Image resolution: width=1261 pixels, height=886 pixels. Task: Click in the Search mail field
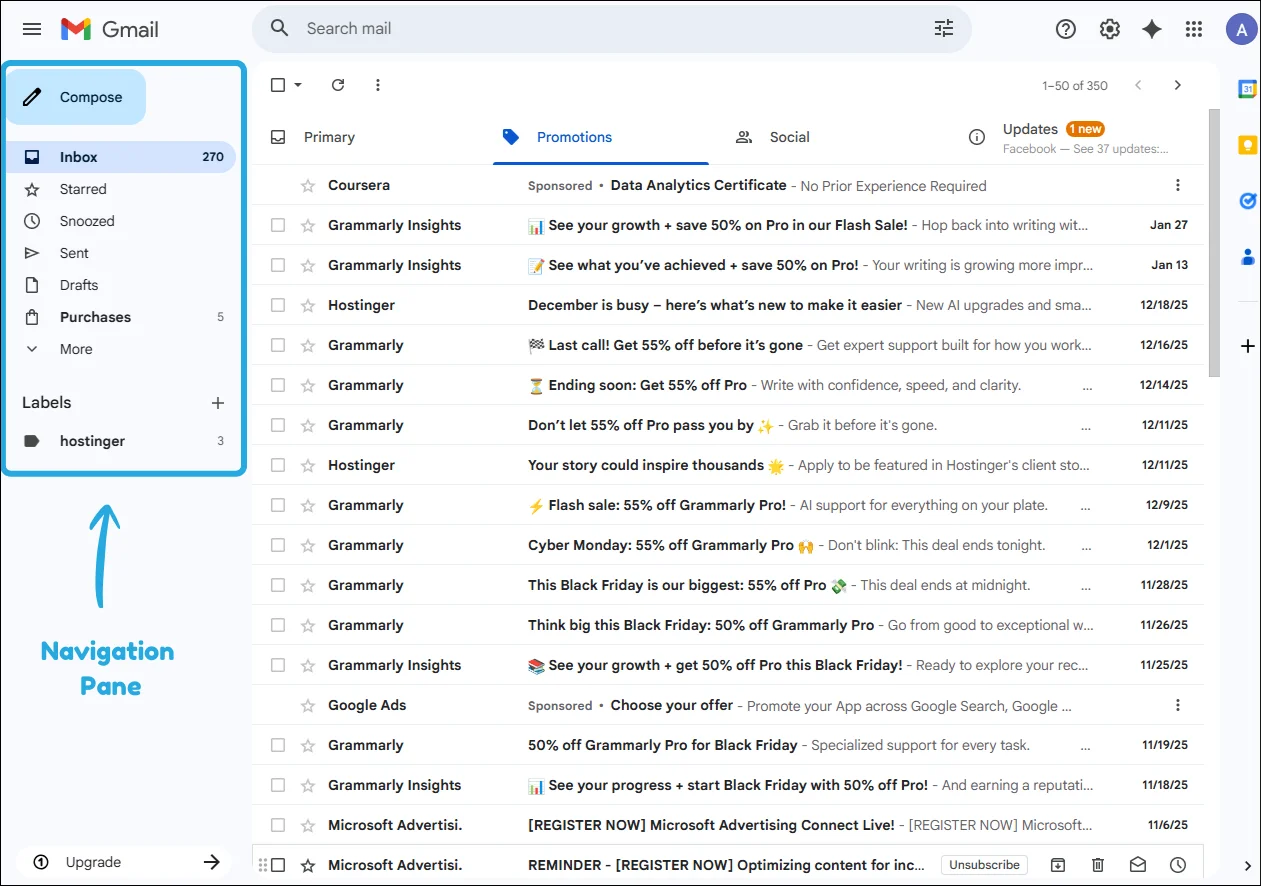[600, 29]
